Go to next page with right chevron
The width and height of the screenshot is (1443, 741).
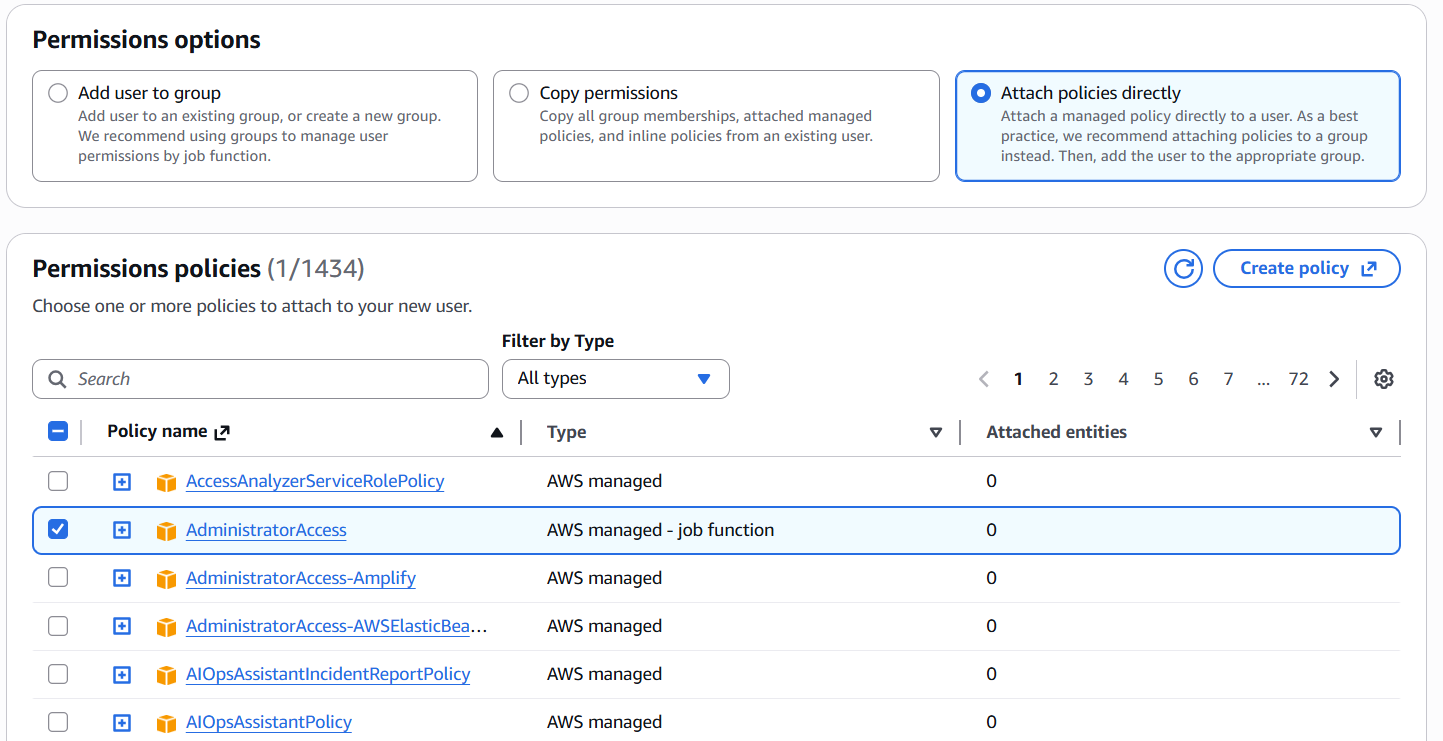(1334, 379)
